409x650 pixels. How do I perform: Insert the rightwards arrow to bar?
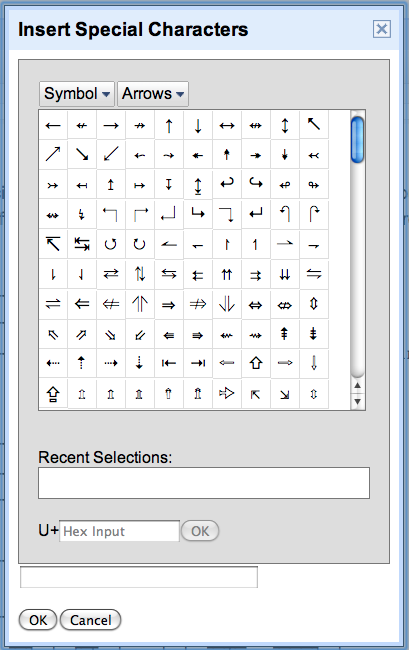(x=198, y=364)
